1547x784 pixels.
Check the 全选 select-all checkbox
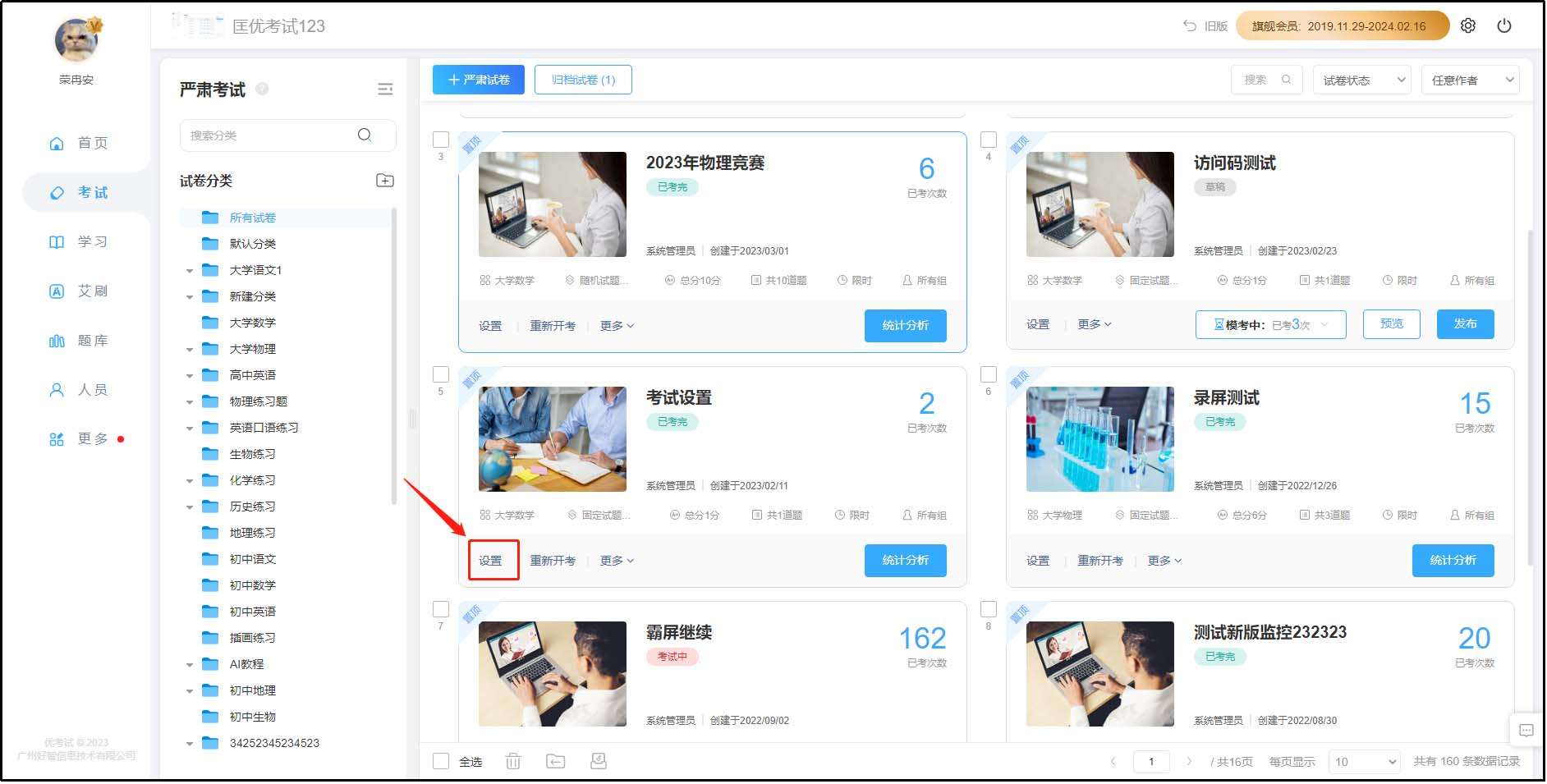pyautogui.click(x=440, y=761)
